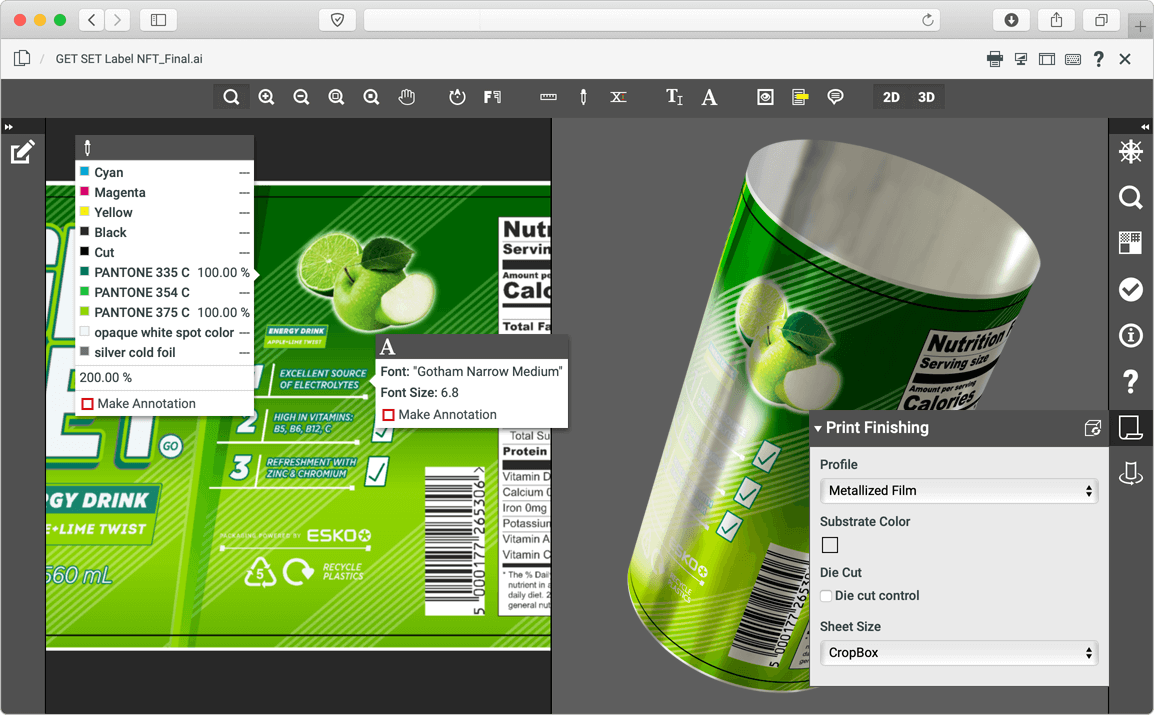Click the 3D box refresh icon in Print Finishing
Screen dimensions: 1154x715
coord(1093,428)
